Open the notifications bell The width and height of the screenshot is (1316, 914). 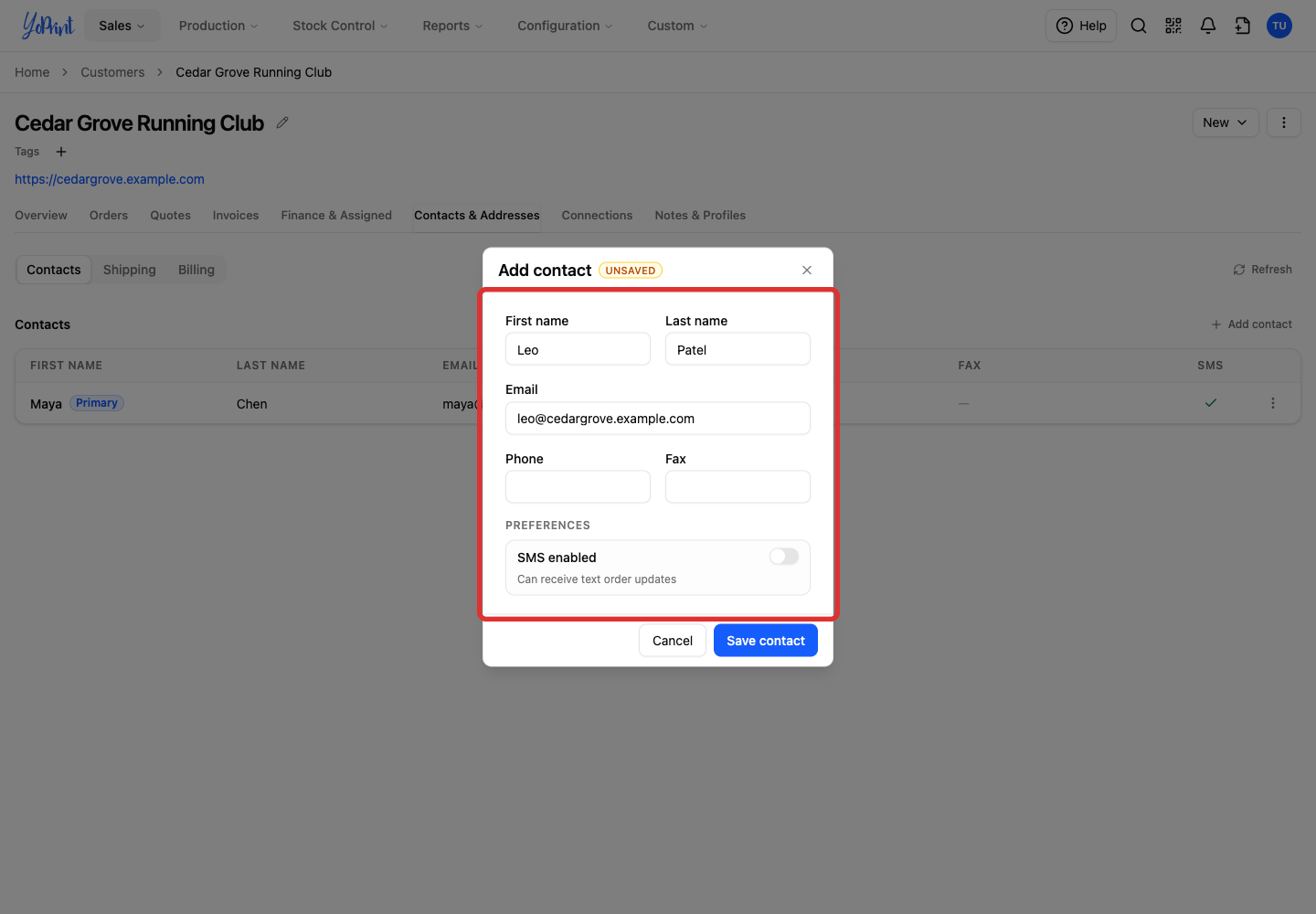pyautogui.click(x=1208, y=26)
